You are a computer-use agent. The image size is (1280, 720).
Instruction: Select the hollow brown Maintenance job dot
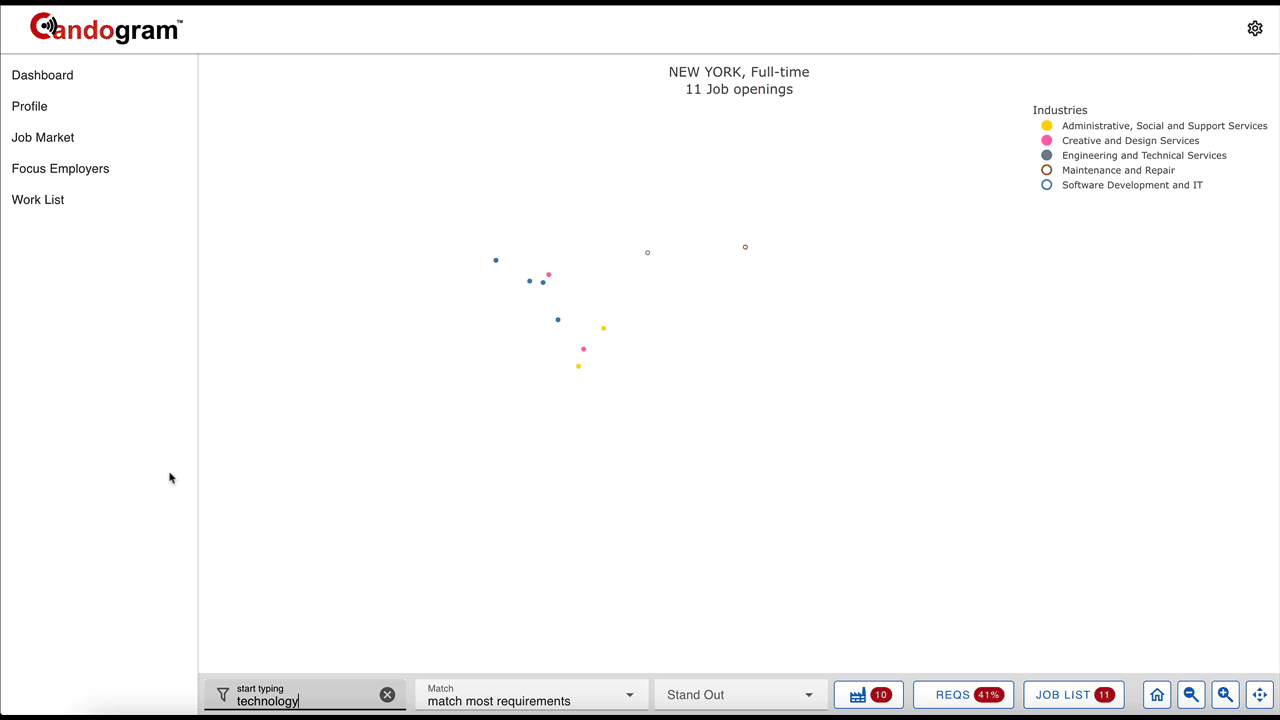745,247
